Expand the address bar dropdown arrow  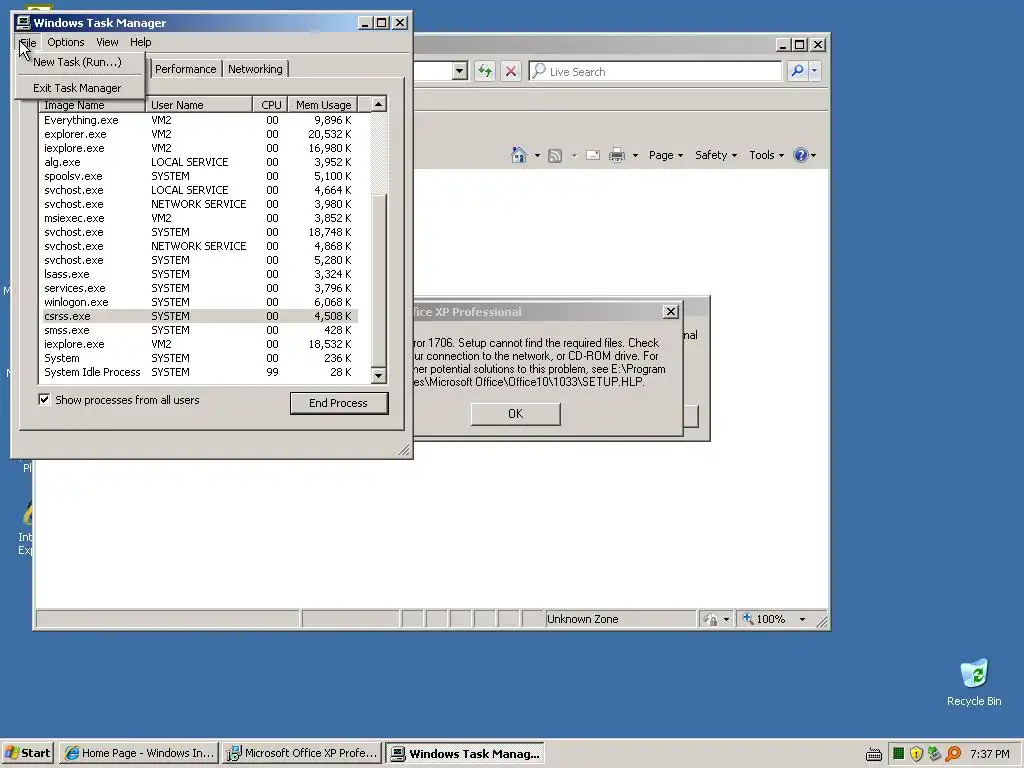(x=460, y=71)
